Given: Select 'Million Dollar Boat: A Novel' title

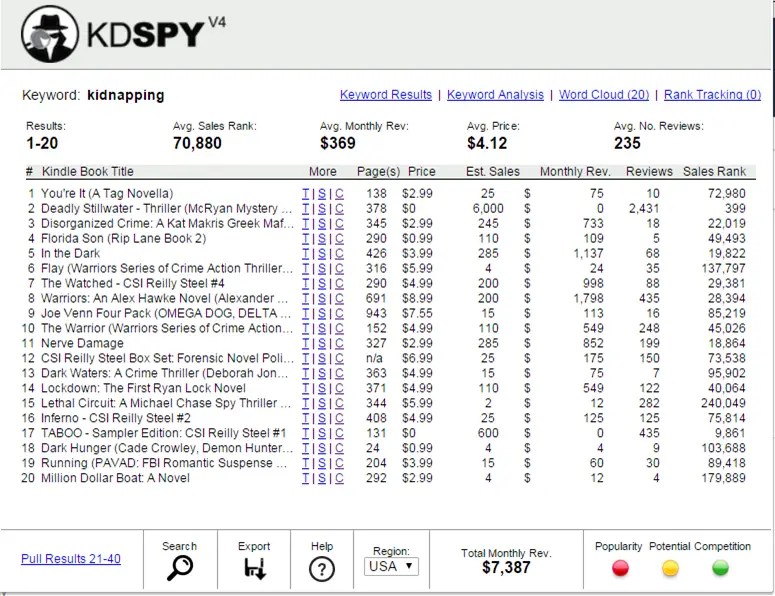Looking at the screenshot, I should (115, 478).
